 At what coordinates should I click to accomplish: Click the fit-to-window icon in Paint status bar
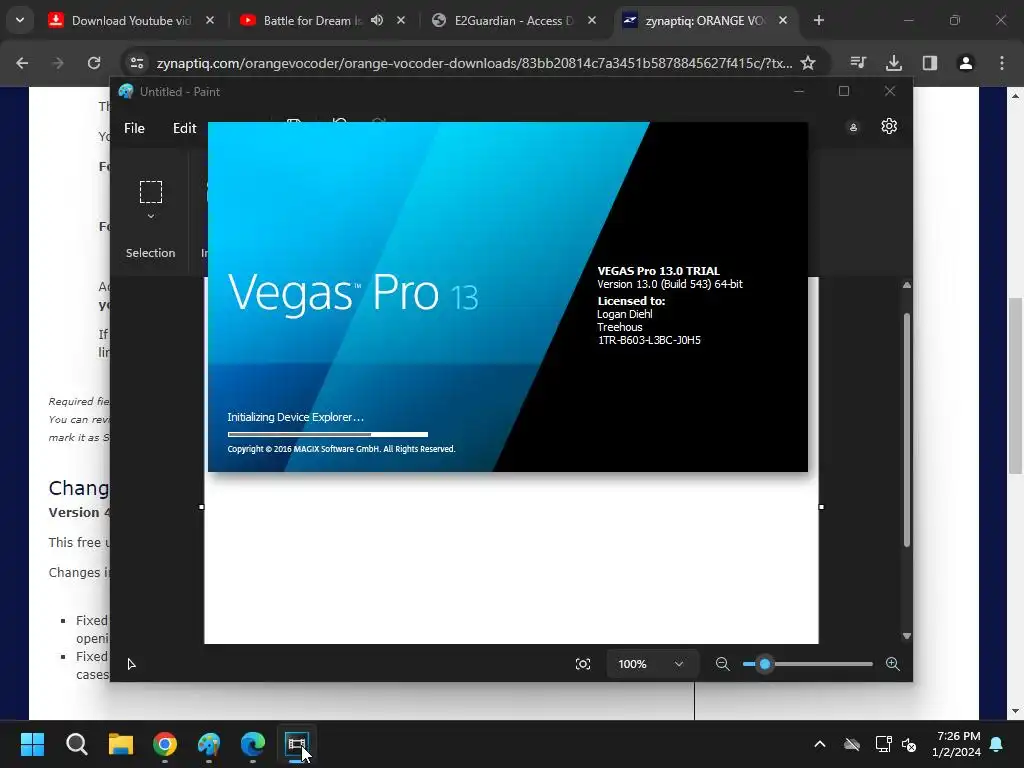click(x=583, y=664)
